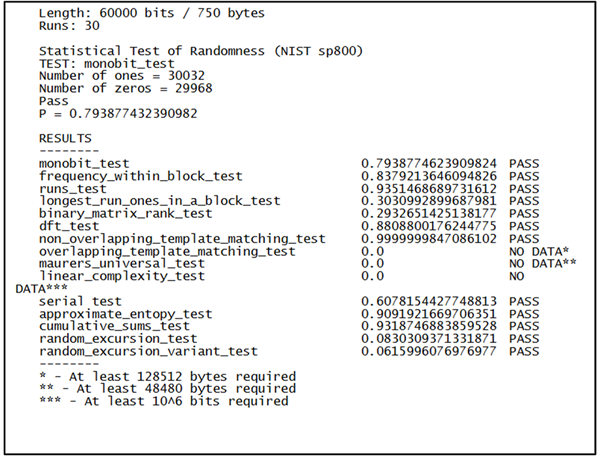Select the random_excursion_variant_test label

pos(148,352)
